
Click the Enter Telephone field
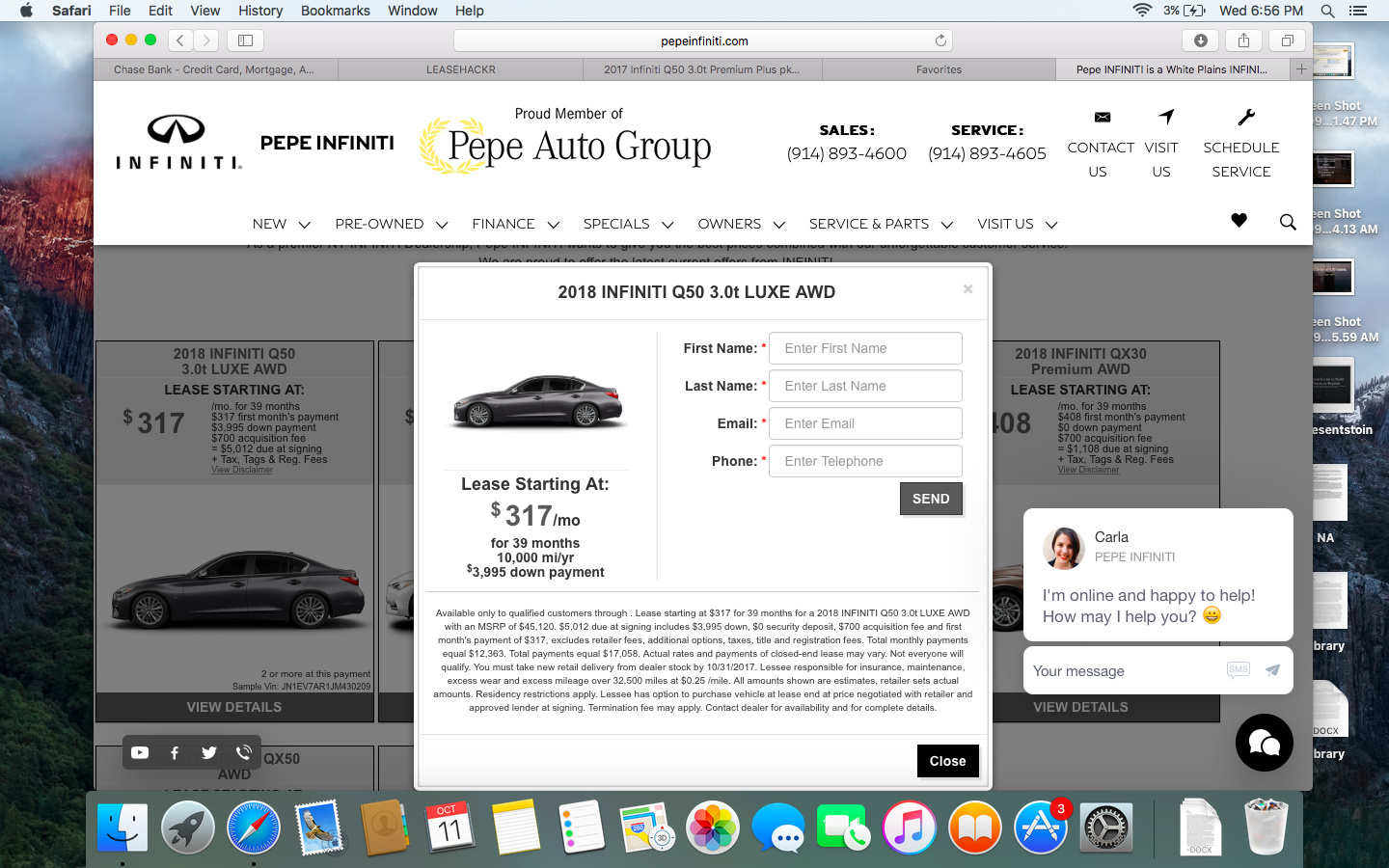865,461
